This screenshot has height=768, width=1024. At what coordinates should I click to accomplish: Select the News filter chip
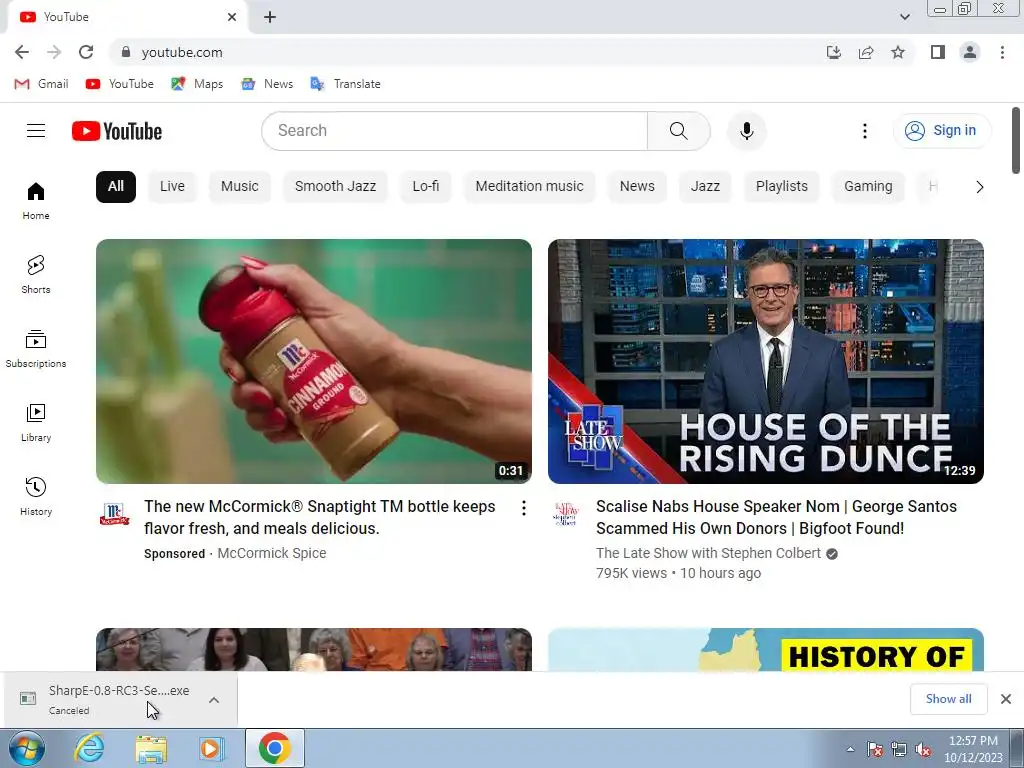pyautogui.click(x=637, y=186)
